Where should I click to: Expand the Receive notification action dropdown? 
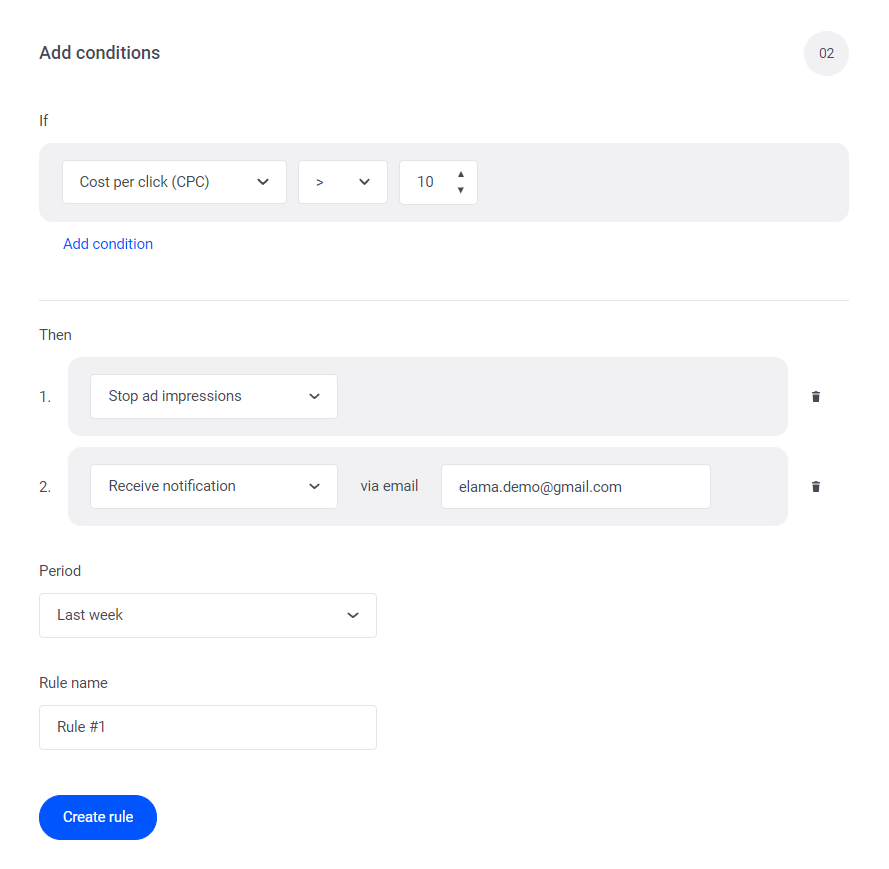pyautogui.click(x=214, y=486)
